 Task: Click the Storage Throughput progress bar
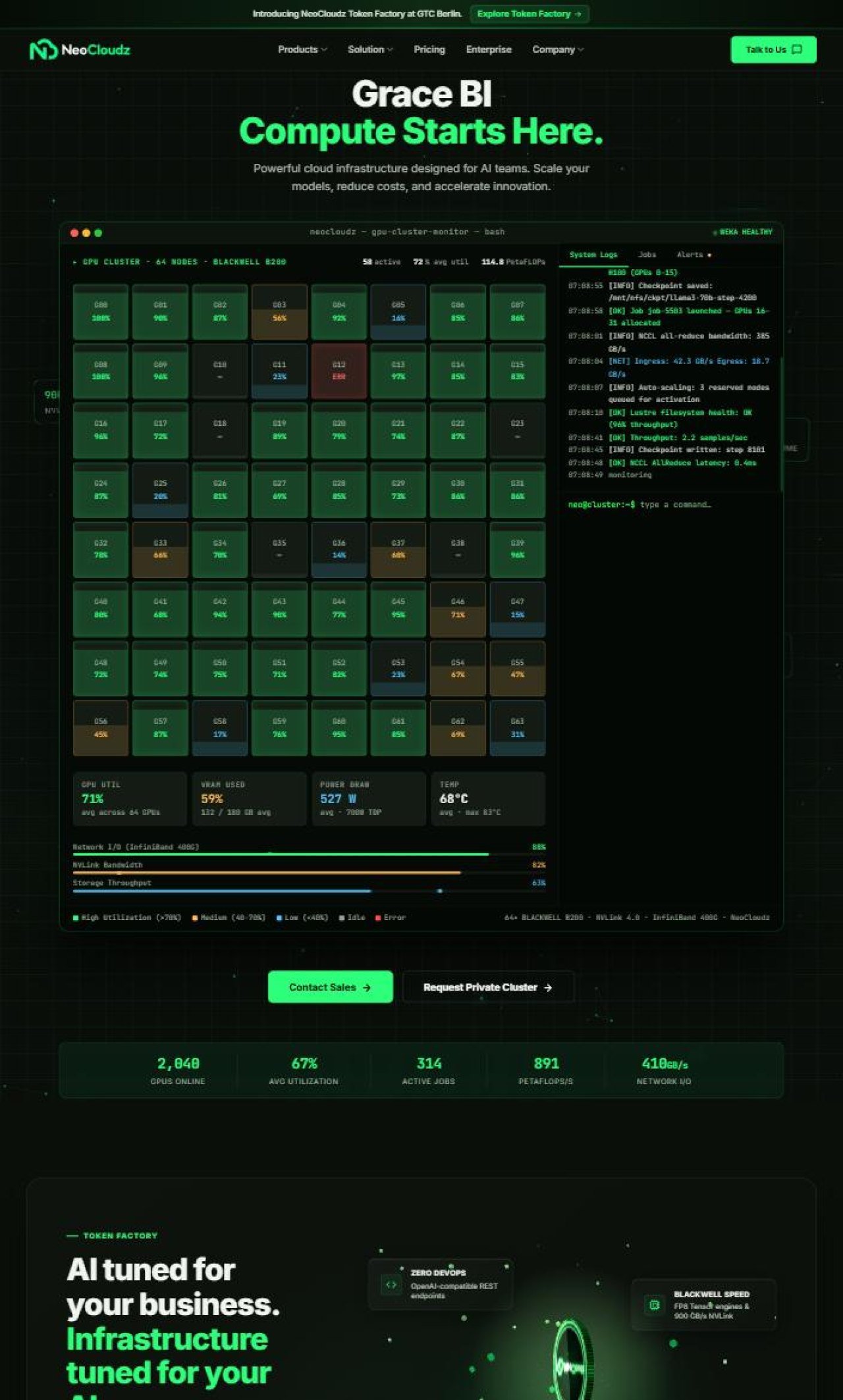coord(309,891)
